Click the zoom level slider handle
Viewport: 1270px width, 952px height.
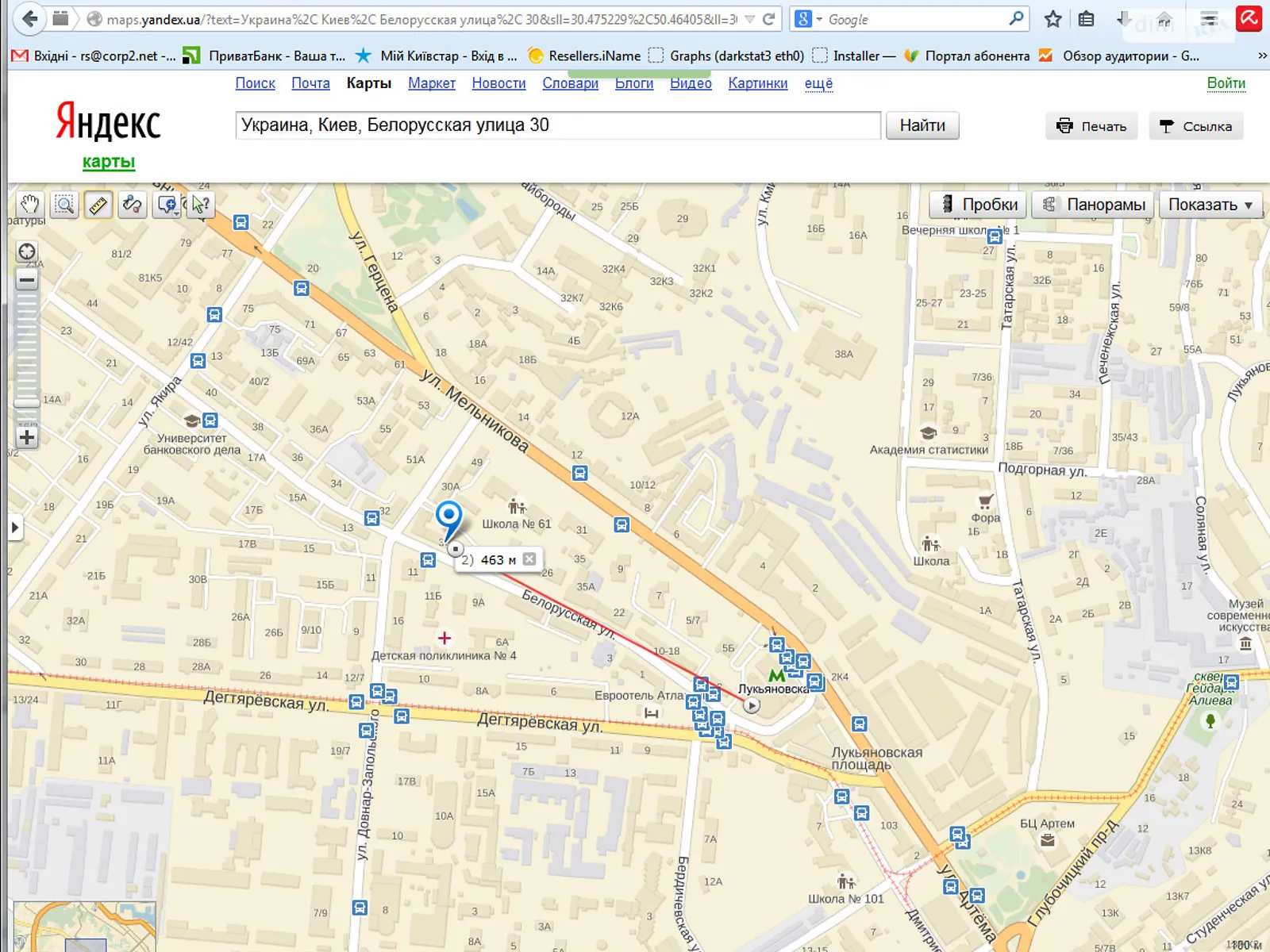pos(27,403)
